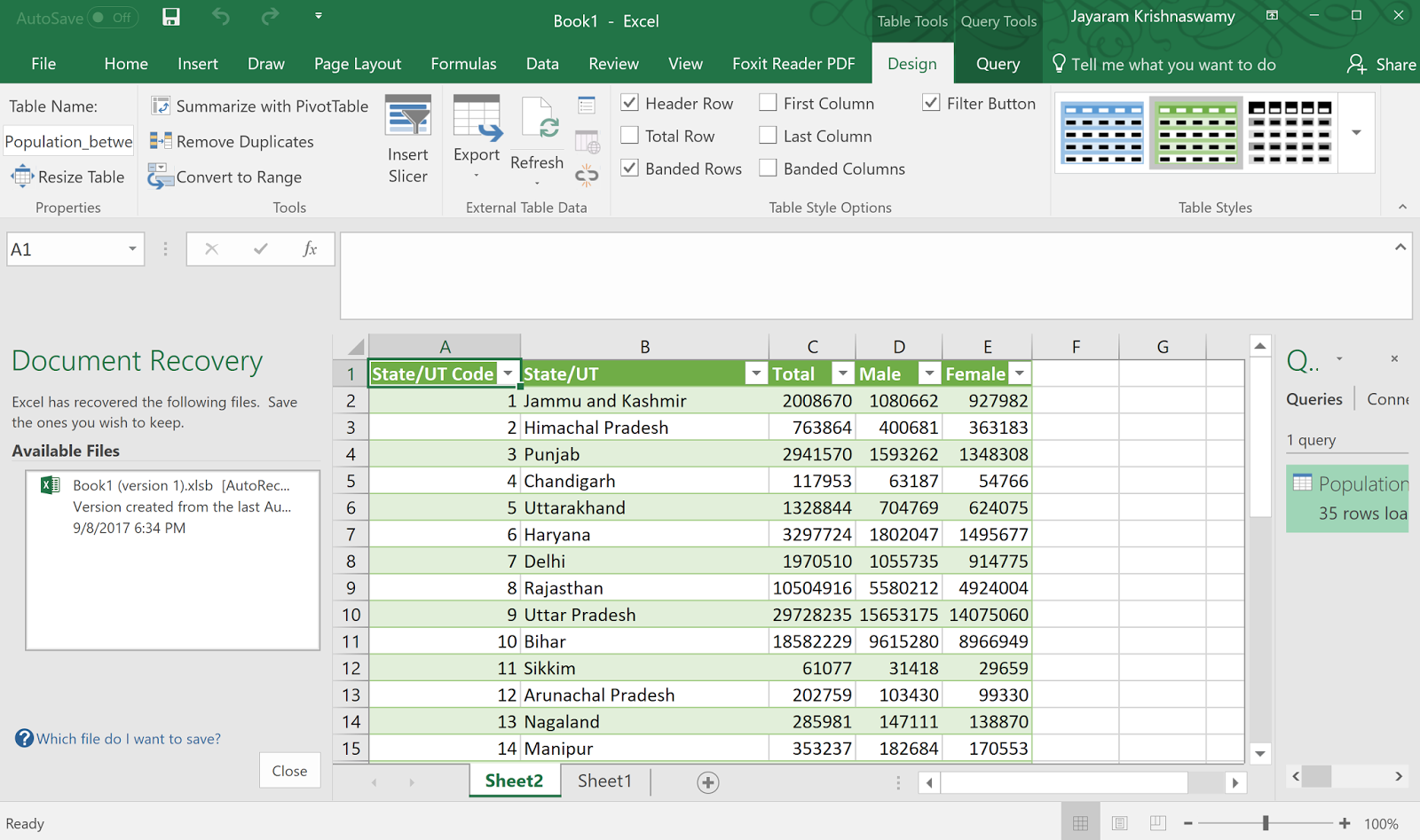Expand the Table Styles gallery
Viewport: 1420px width, 840px height.
point(1355,132)
